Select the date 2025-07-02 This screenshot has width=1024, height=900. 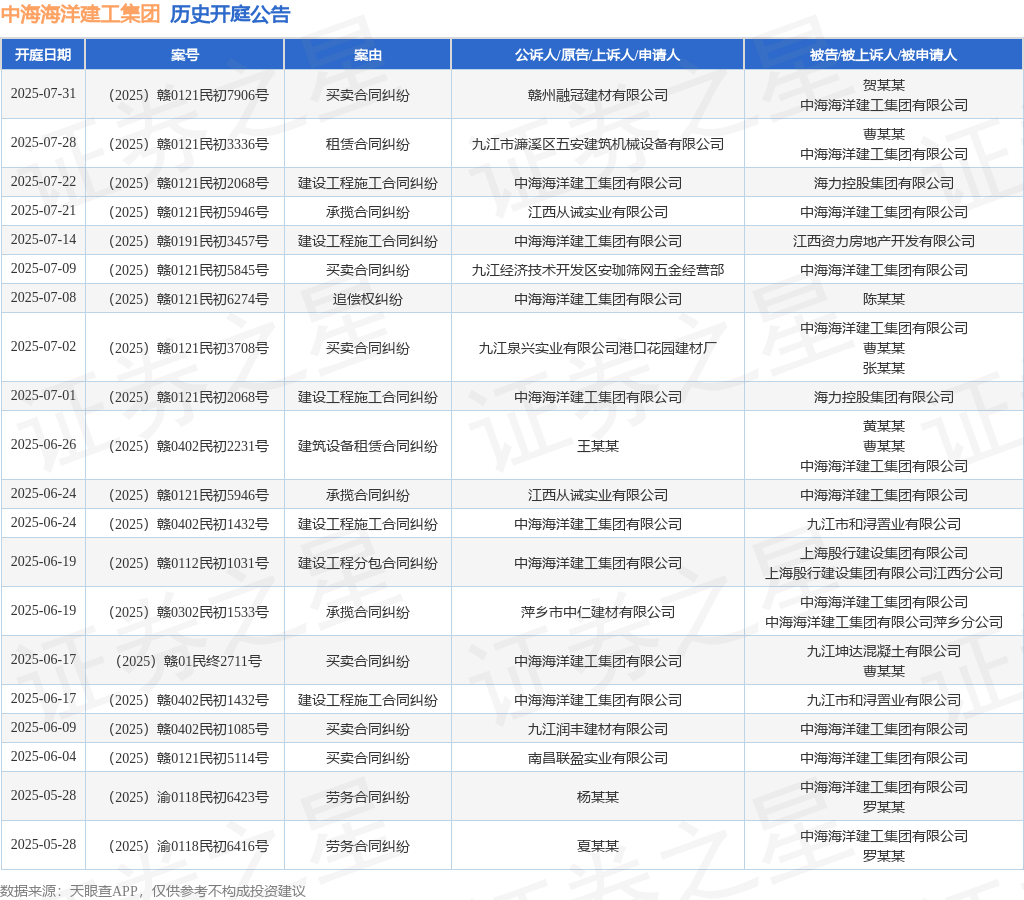[x=43, y=346]
